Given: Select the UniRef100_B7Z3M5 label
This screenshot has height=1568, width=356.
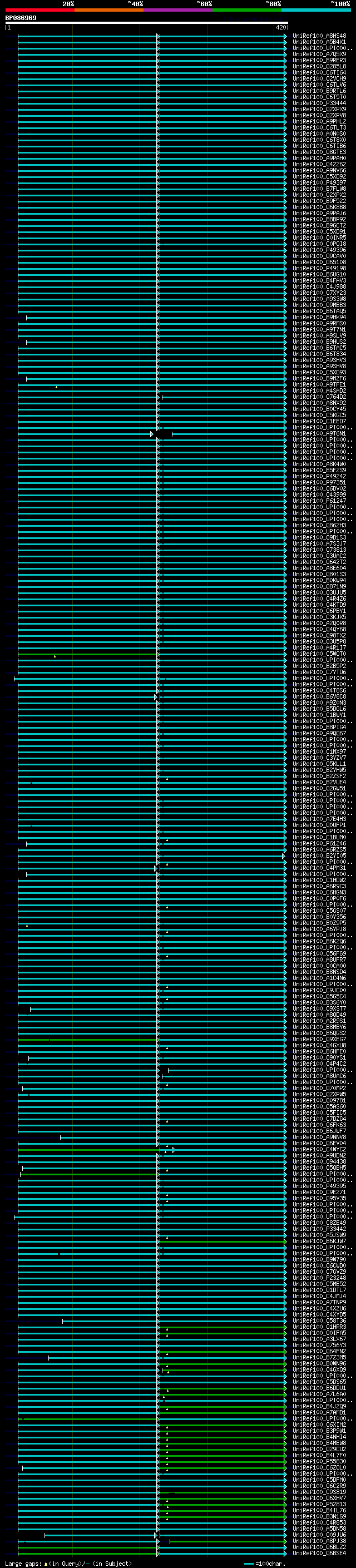Looking at the screenshot, I should pos(319,1358).
